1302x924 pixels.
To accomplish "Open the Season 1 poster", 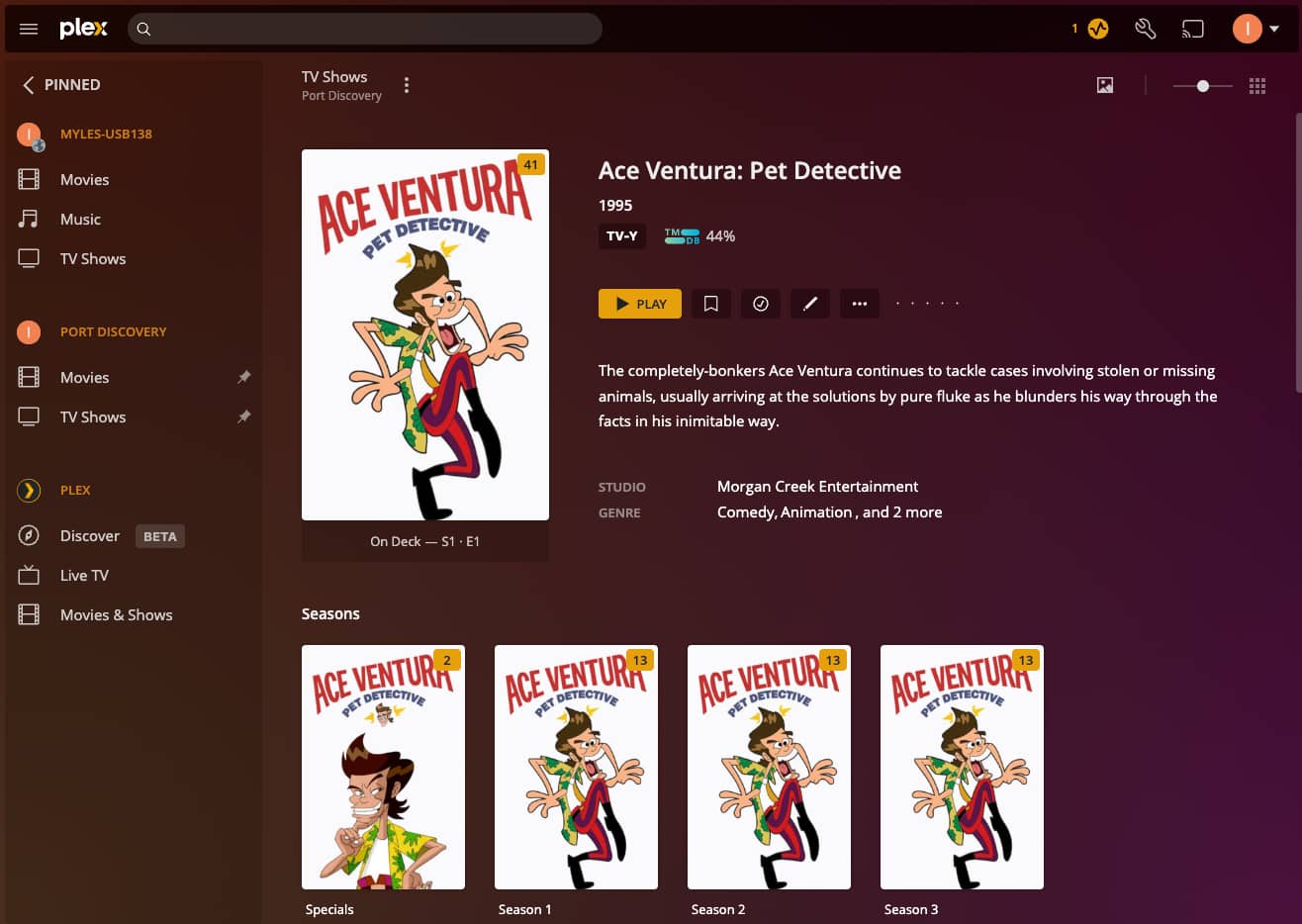I will click(x=576, y=767).
